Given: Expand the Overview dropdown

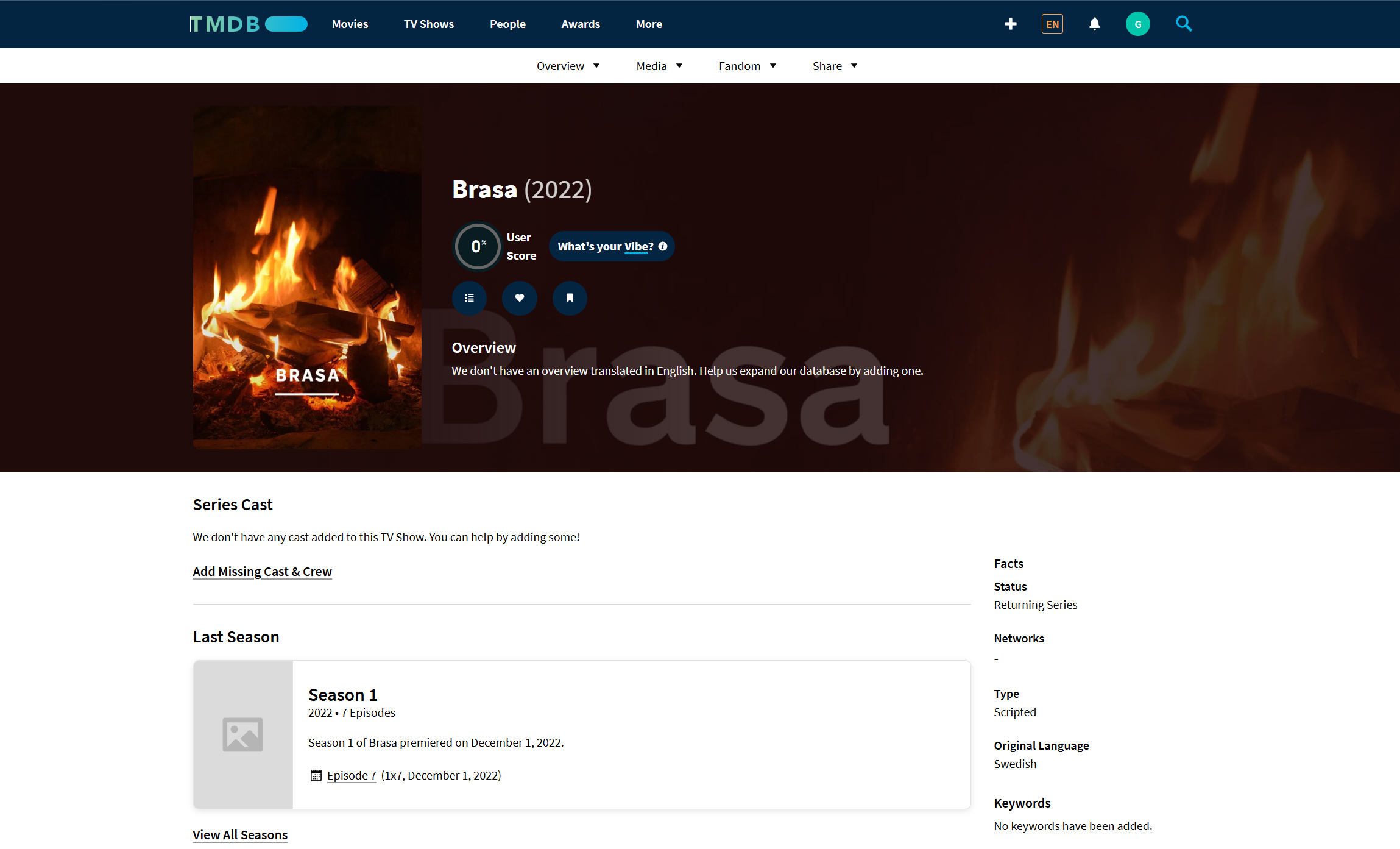Looking at the screenshot, I should click(x=568, y=66).
